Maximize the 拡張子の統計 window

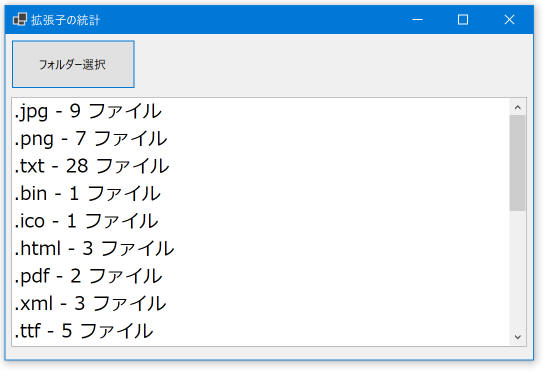[463, 20]
